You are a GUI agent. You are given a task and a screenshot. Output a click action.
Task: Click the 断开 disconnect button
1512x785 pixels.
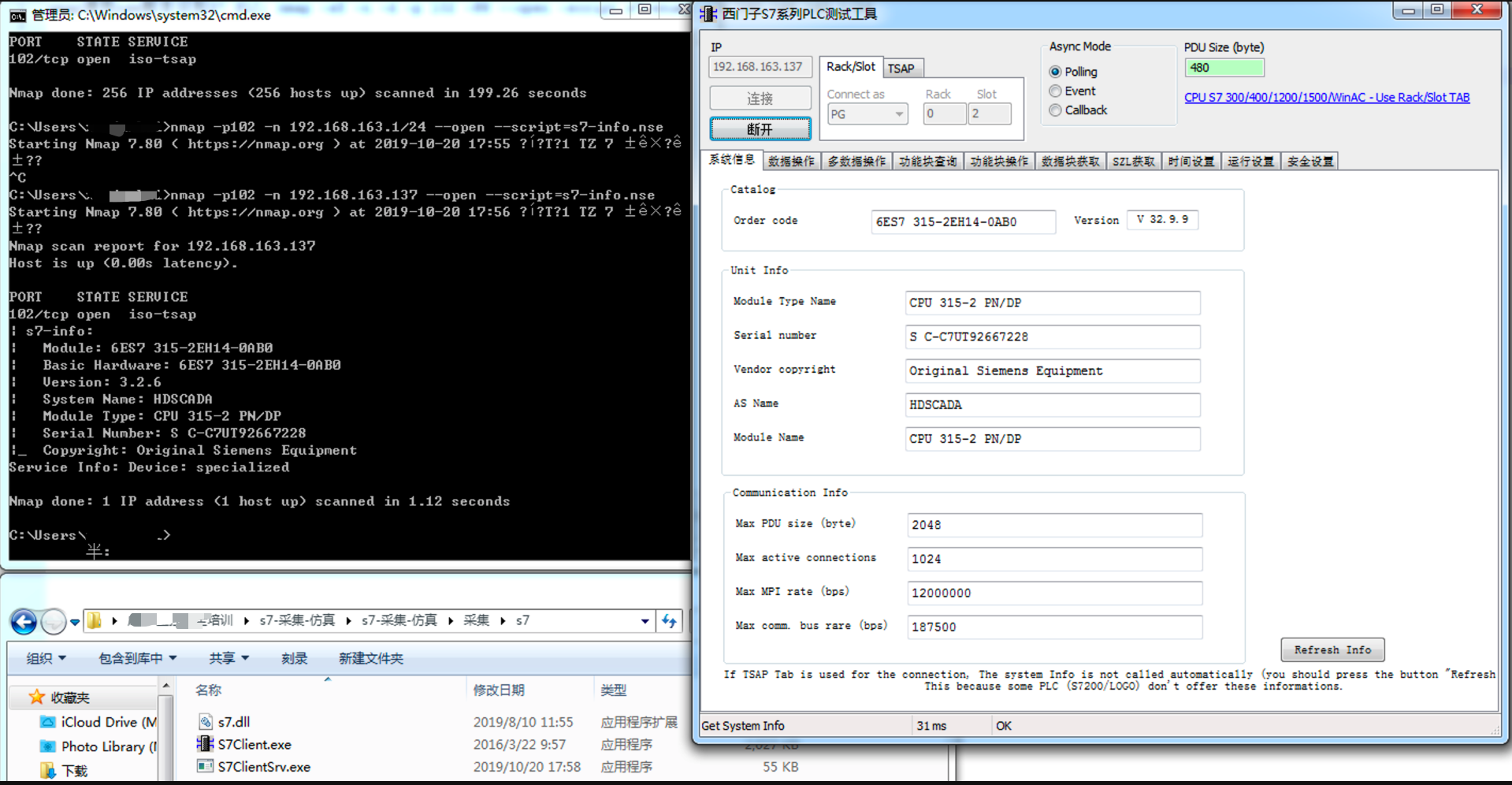(760, 129)
